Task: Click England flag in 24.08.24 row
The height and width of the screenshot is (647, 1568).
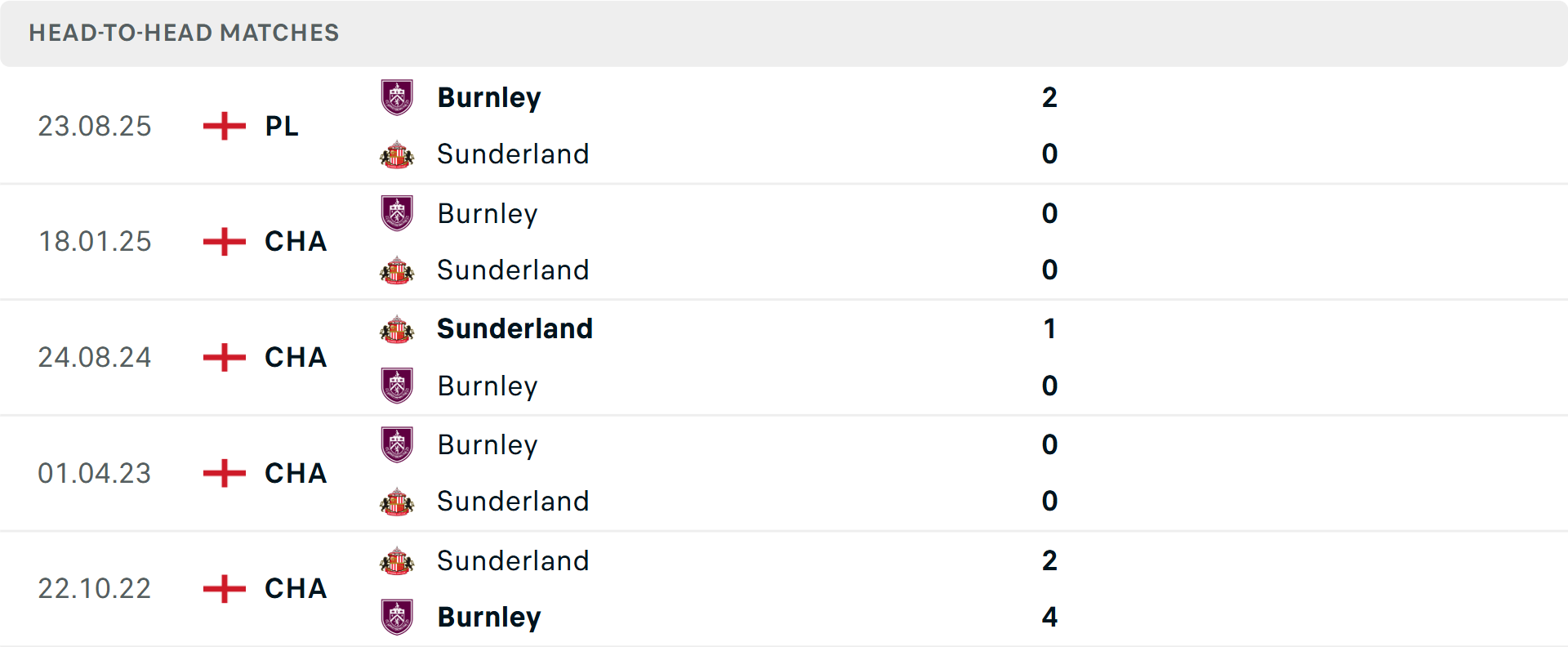Action: tap(225, 357)
